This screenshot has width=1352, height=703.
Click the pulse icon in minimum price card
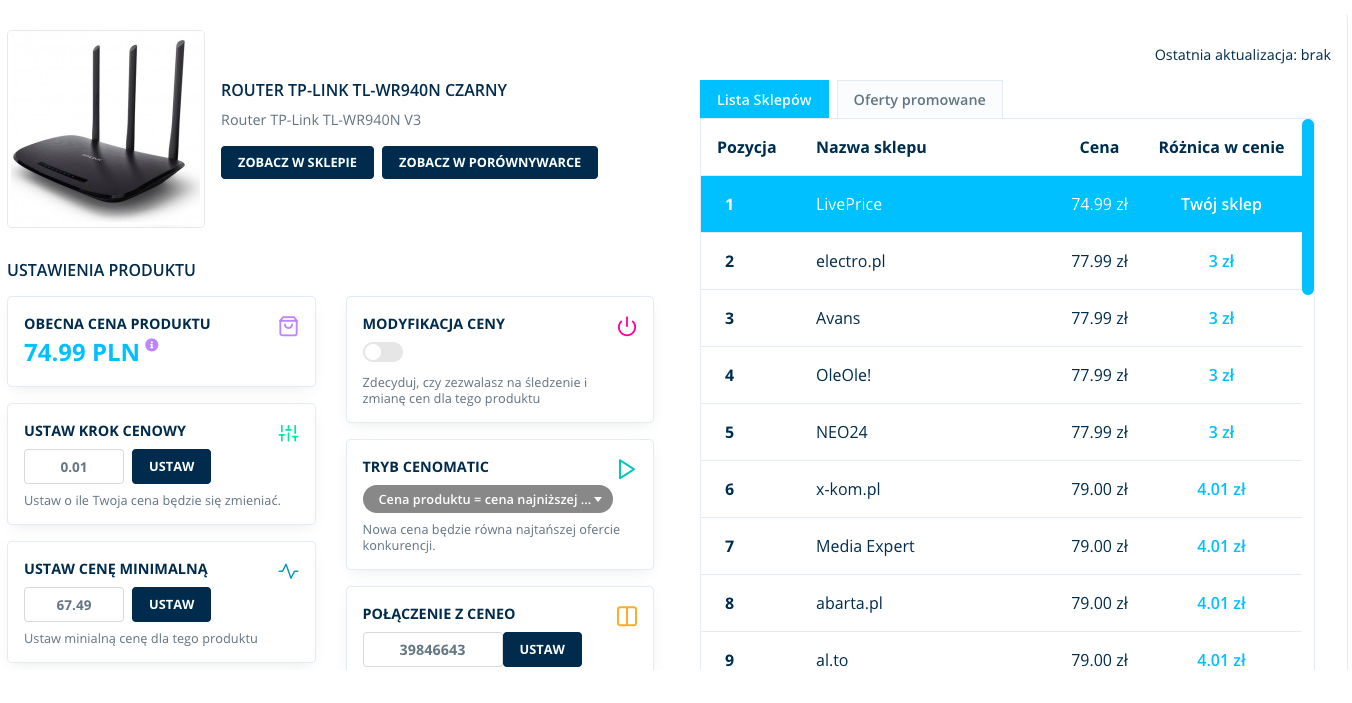tap(288, 571)
